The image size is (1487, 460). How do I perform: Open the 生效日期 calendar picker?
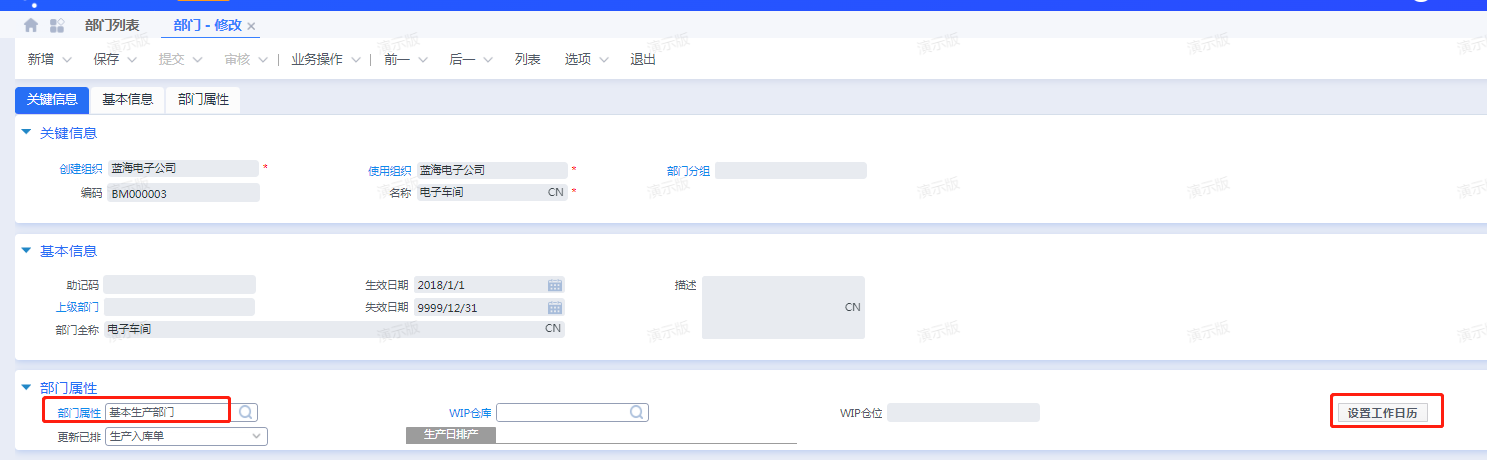pyautogui.click(x=554, y=285)
